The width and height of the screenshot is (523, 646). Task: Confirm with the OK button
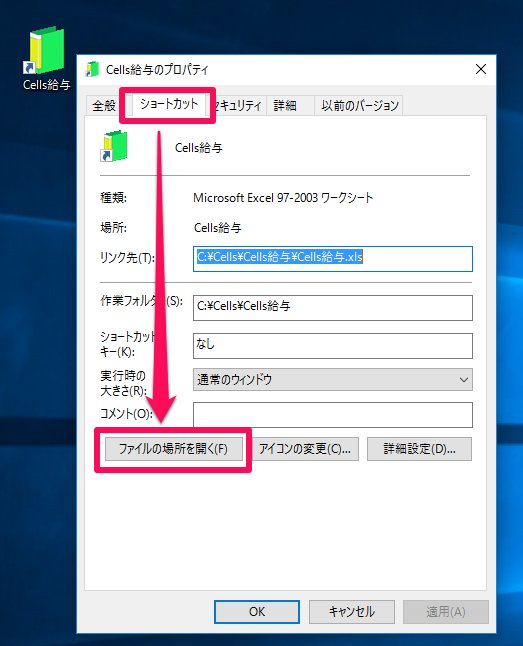point(257,612)
